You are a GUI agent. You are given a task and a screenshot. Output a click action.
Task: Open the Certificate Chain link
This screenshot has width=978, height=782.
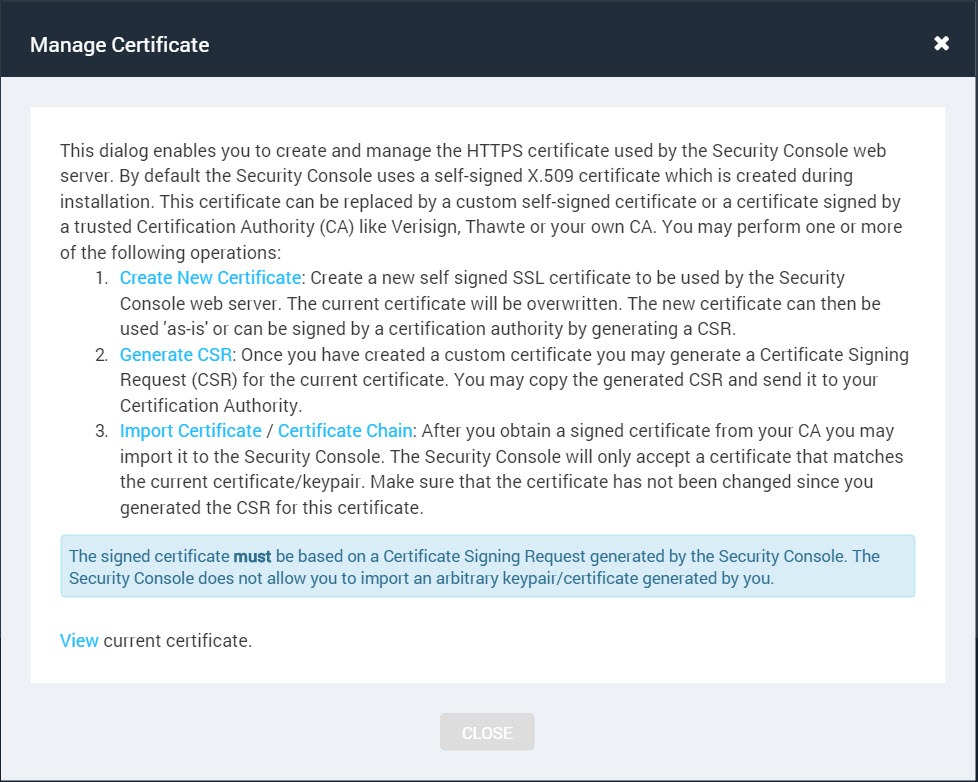click(345, 431)
